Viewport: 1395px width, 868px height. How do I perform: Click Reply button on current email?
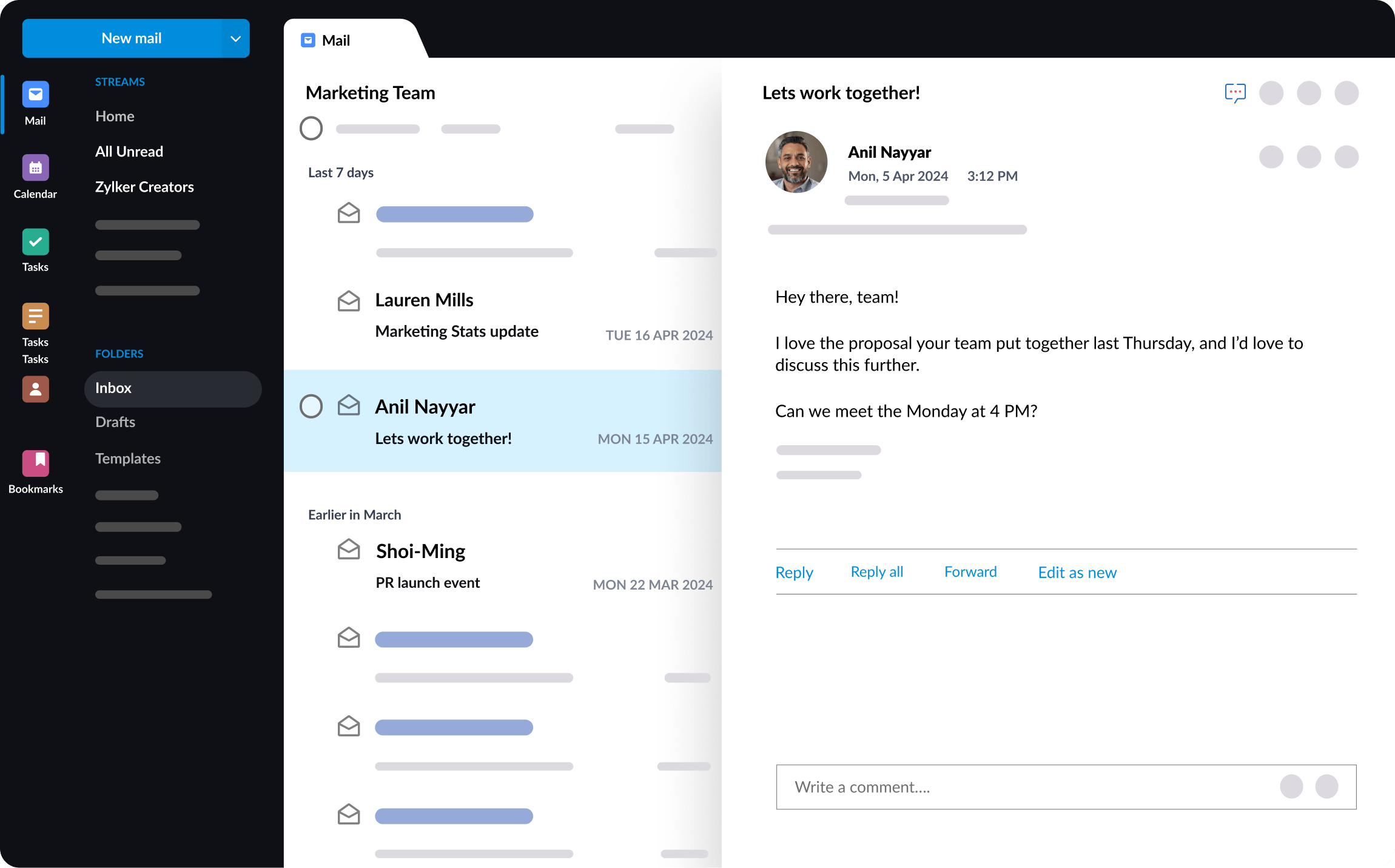pos(794,572)
